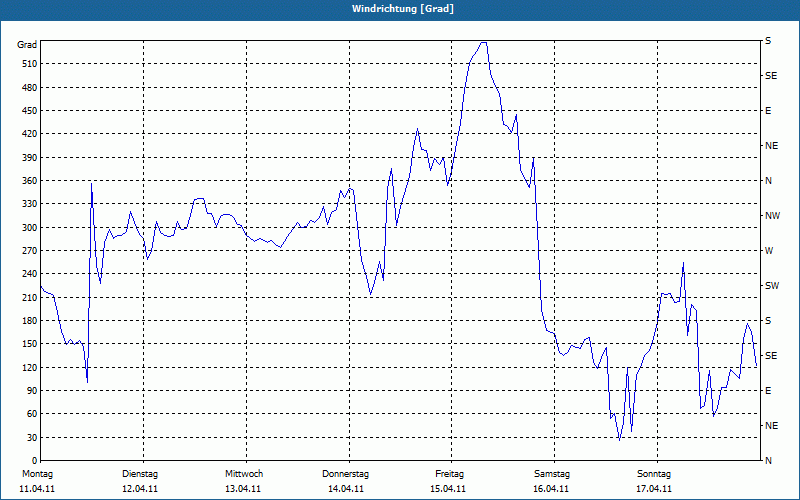Click the 'N' compass label on the 360 gridline
Viewport: 800px width, 500px height.
click(768, 181)
